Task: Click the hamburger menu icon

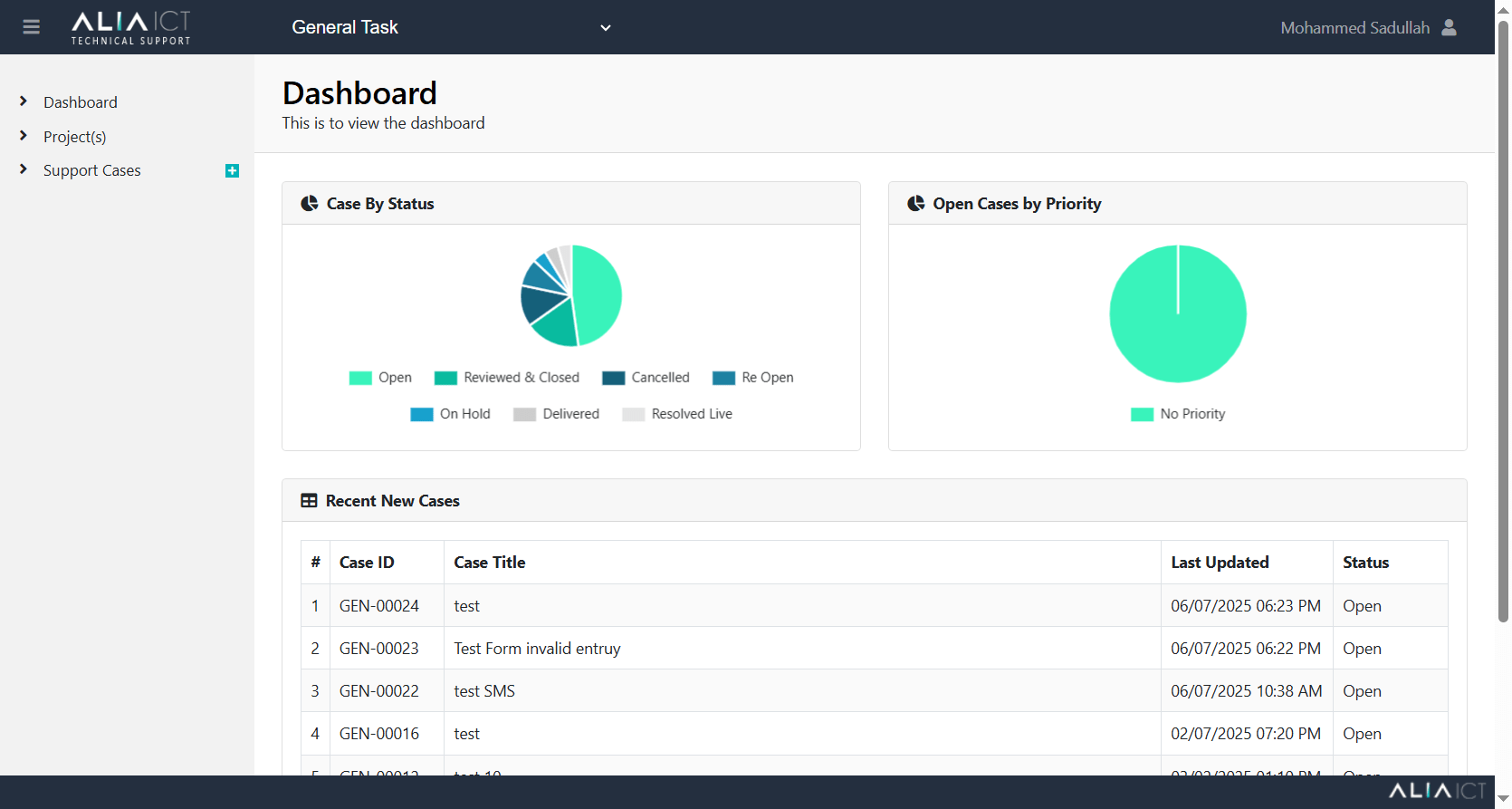Action: tap(32, 27)
